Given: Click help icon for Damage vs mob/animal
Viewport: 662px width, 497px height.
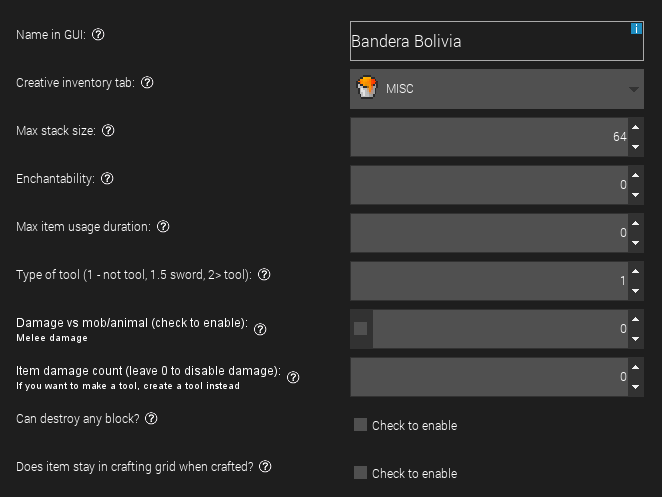Looking at the screenshot, I should tap(260, 329).
